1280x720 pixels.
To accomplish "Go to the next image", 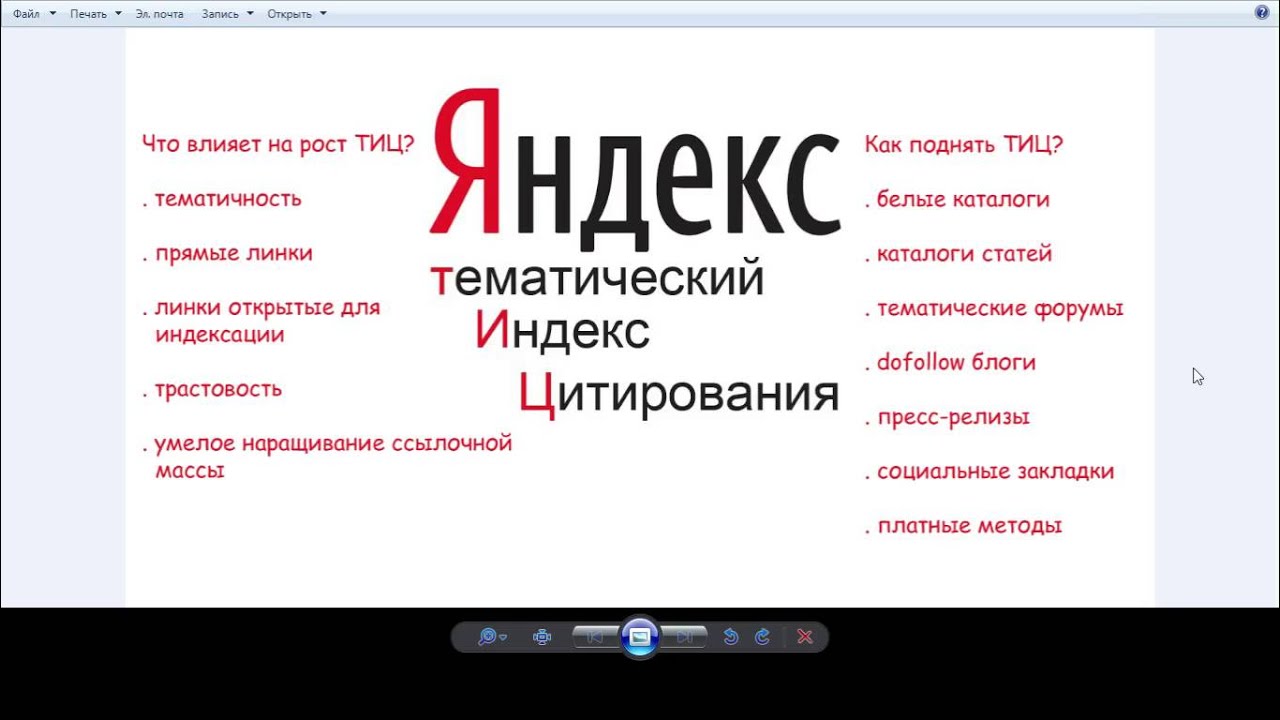I will tap(685, 637).
